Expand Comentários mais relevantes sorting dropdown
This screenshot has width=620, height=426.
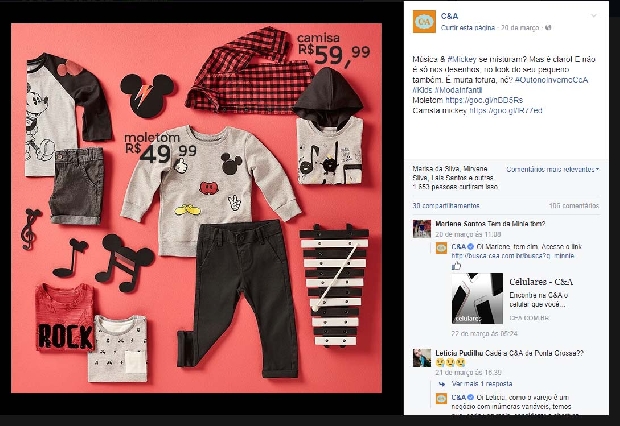tap(553, 169)
